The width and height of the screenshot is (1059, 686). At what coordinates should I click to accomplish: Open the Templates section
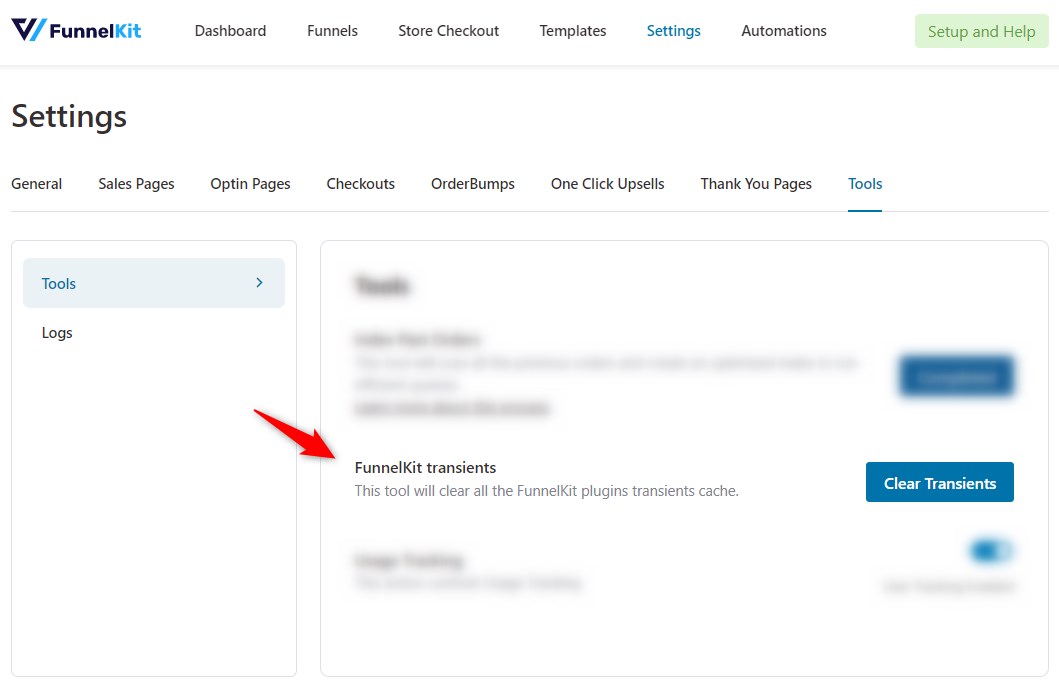click(572, 31)
